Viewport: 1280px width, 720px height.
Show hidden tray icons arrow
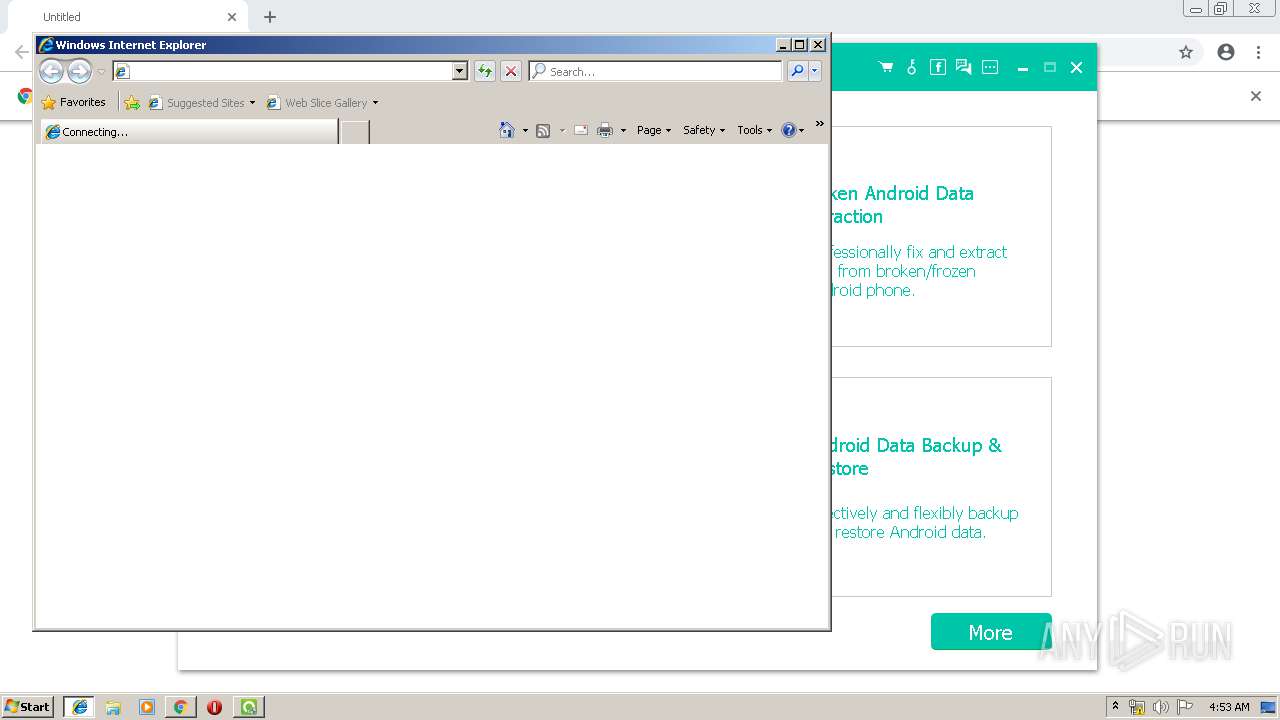point(1115,706)
